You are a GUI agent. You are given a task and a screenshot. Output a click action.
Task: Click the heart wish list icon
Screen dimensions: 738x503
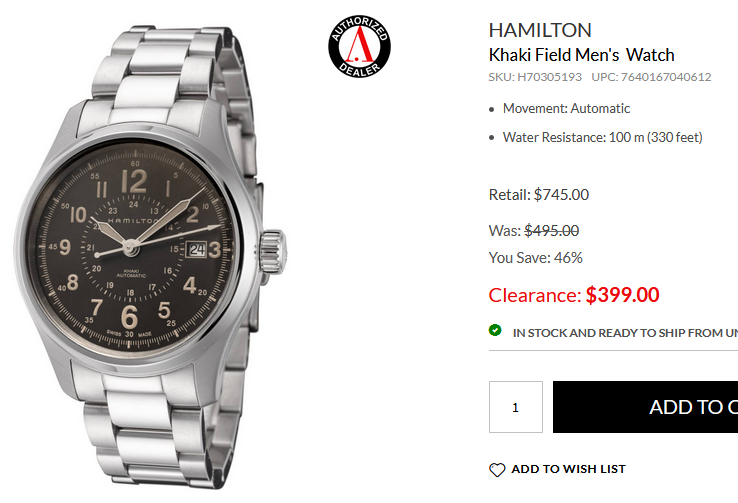(x=497, y=470)
